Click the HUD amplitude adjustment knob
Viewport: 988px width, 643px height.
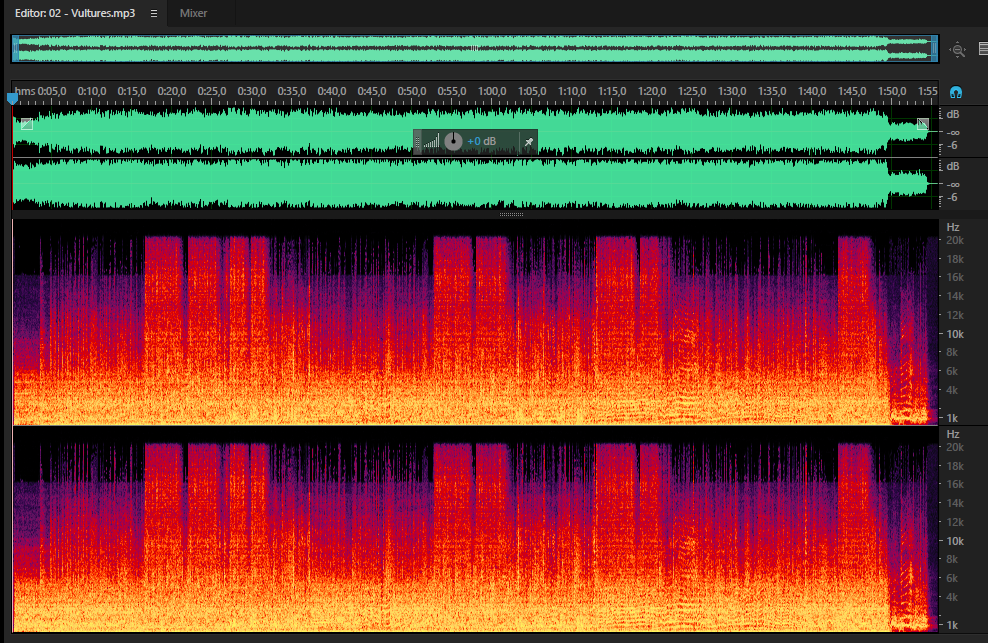(x=453, y=141)
